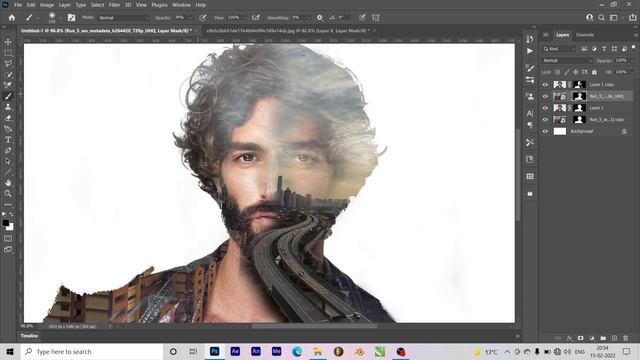Screen dimensions: 640x360
Task: Toggle the brush settings panel icon
Action: (71, 18)
